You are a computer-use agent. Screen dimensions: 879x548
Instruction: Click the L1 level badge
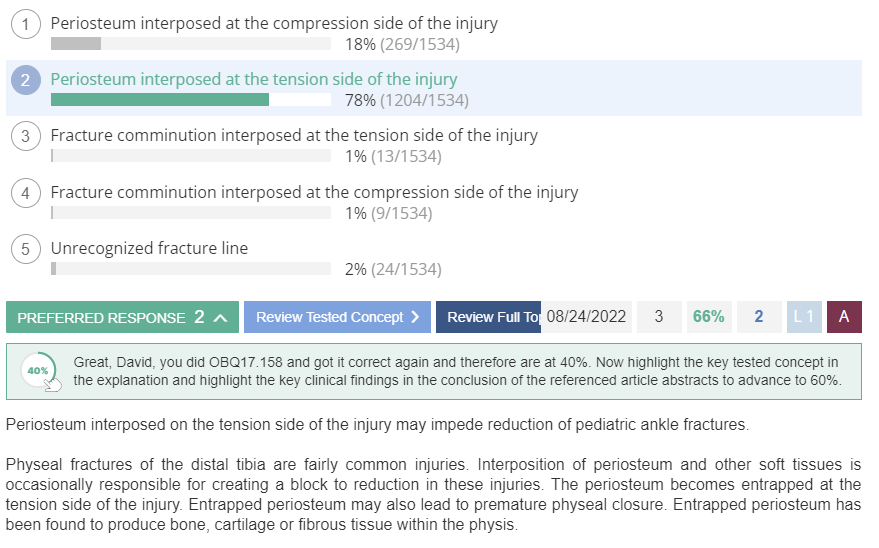[804, 317]
